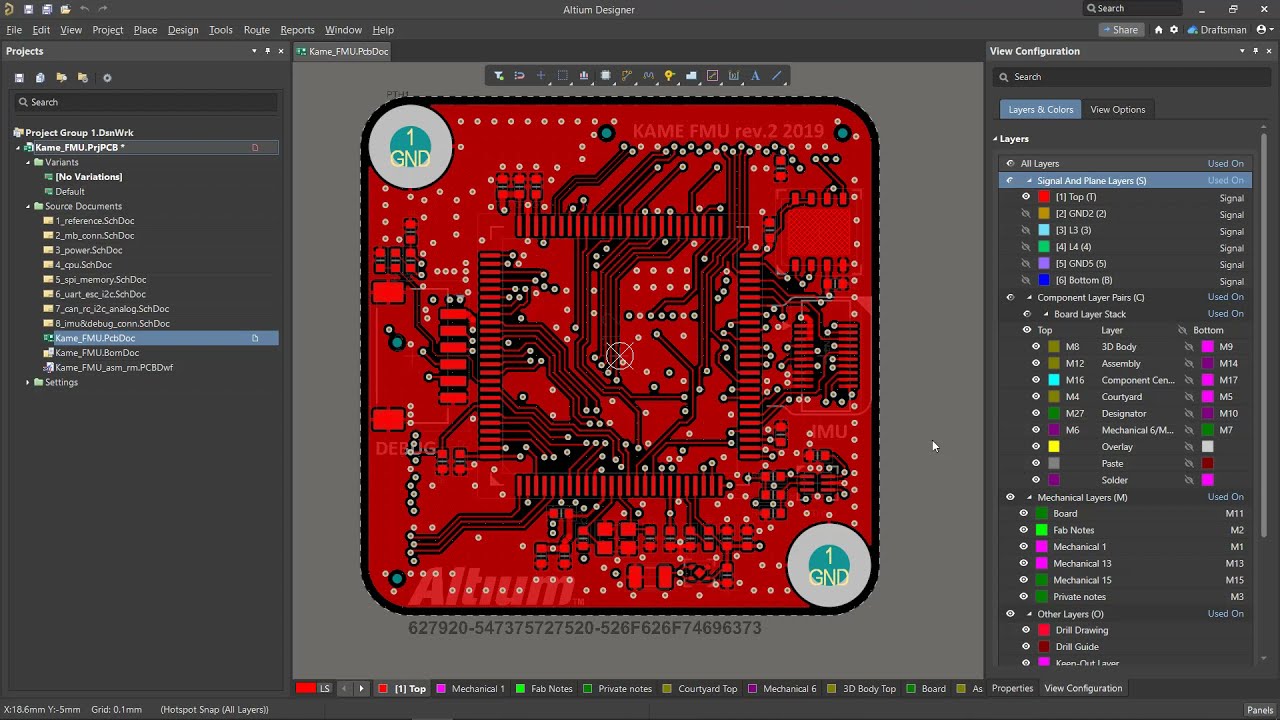Click the save icon in Projects panel
Viewport: 1280px width, 720px height.
coord(19,78)
